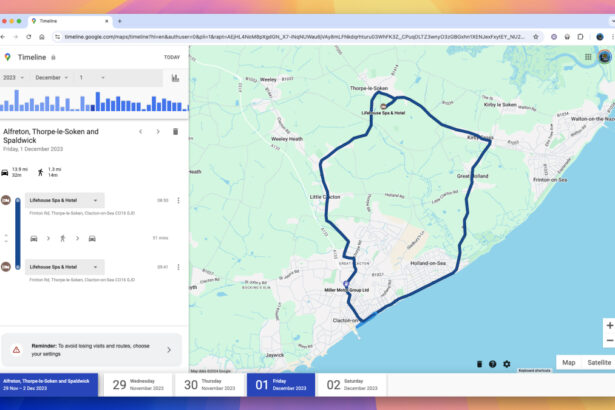Go to browser home page

[x=42, y=37]
